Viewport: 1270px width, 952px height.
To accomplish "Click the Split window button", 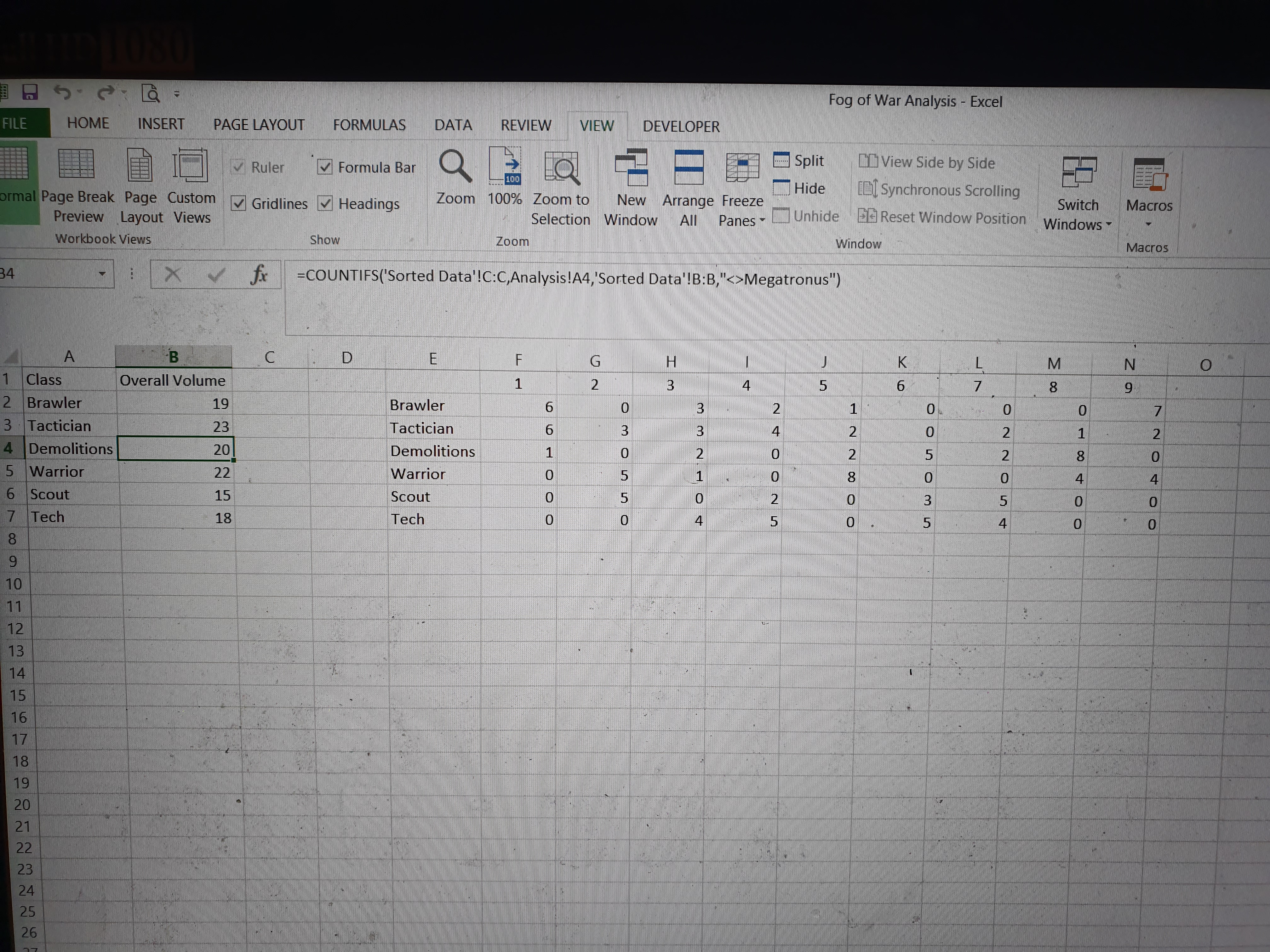I will point(798,161).
